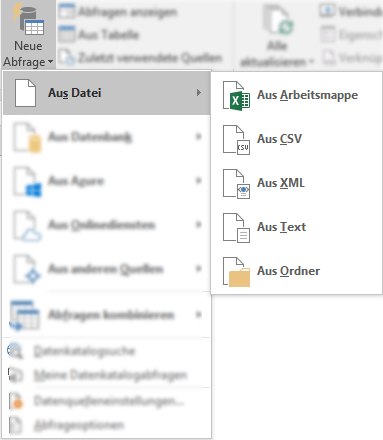Image resolution: width=383 pixels, height=440 pixels.
Task: Choose Aus Text in the submenu
Action: (x=296, y=227)
